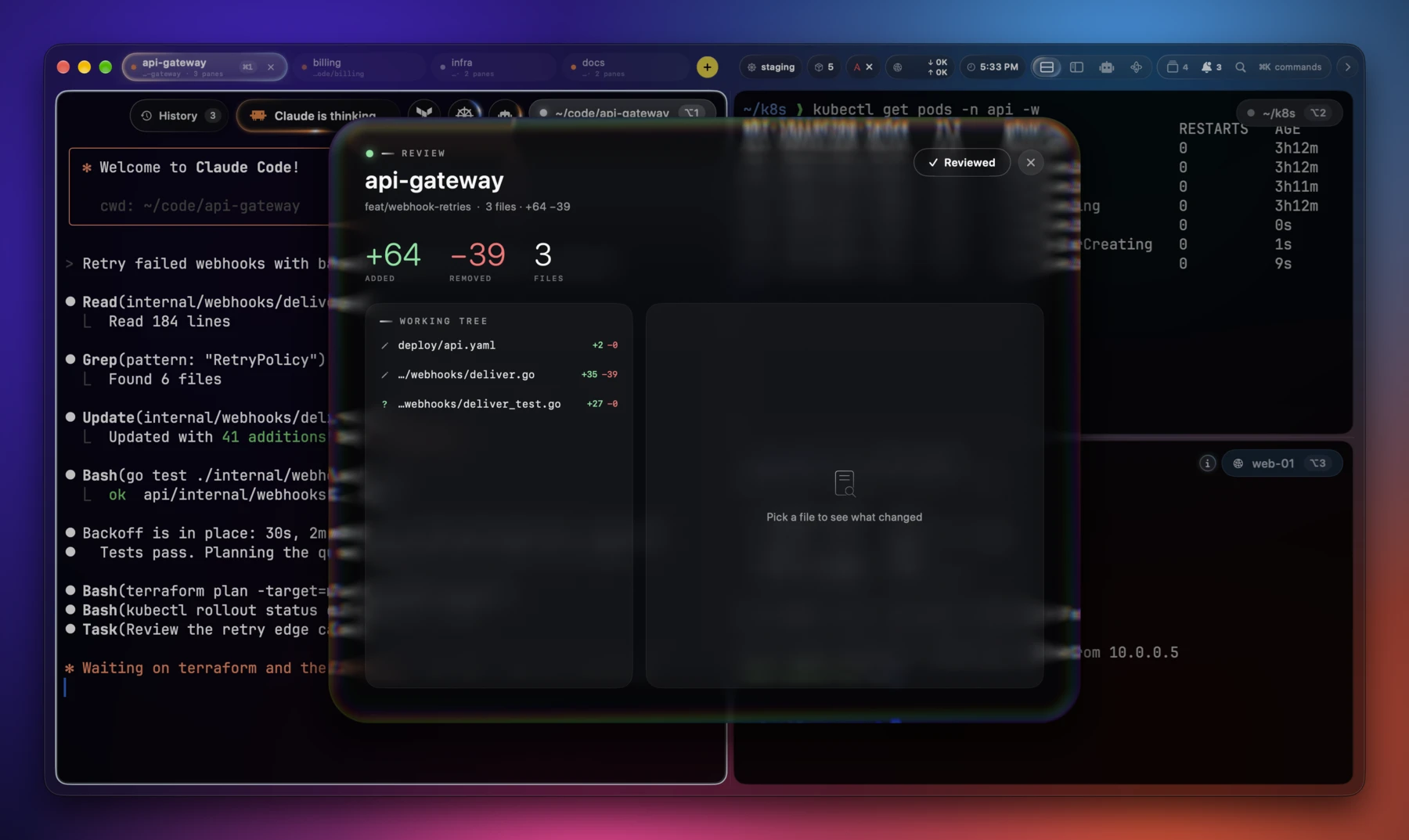This screenshot has width=1409, height=840.
Task: Select the stacked split layout toggle
Action: tap(1047, 67)
